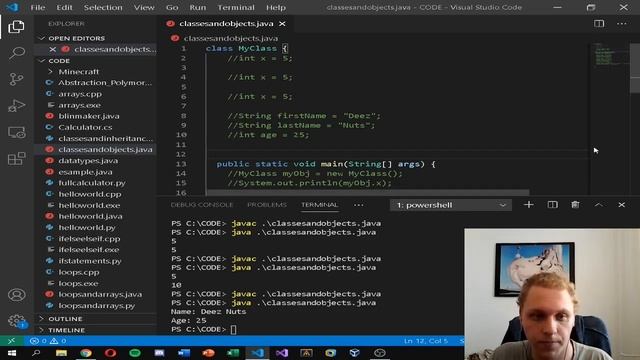This screenshot has height=360, width=640.
Task: Open the Run menu
Action: click(x=198, y=7)
